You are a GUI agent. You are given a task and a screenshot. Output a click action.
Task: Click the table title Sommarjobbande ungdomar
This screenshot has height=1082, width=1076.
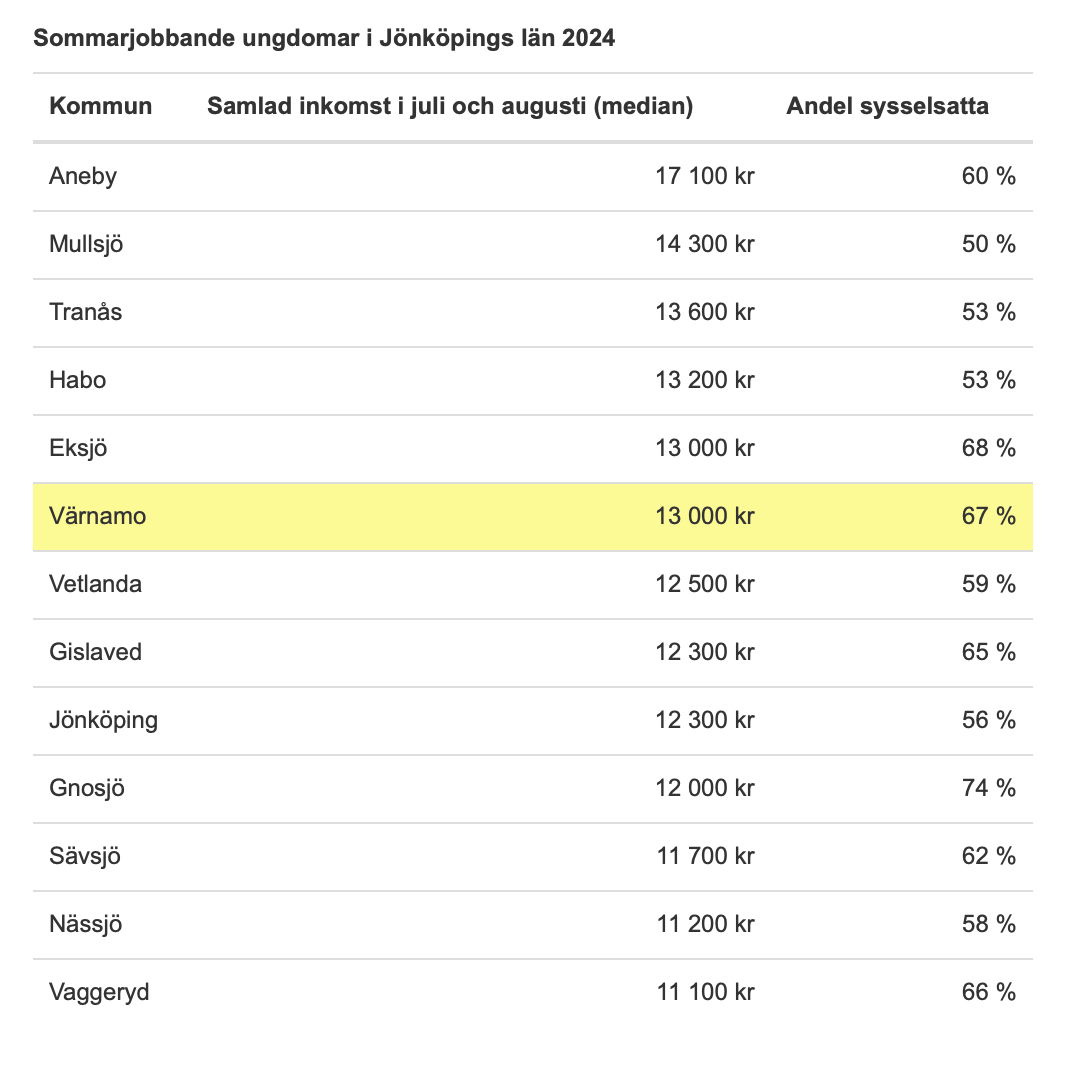pos(324,38)
